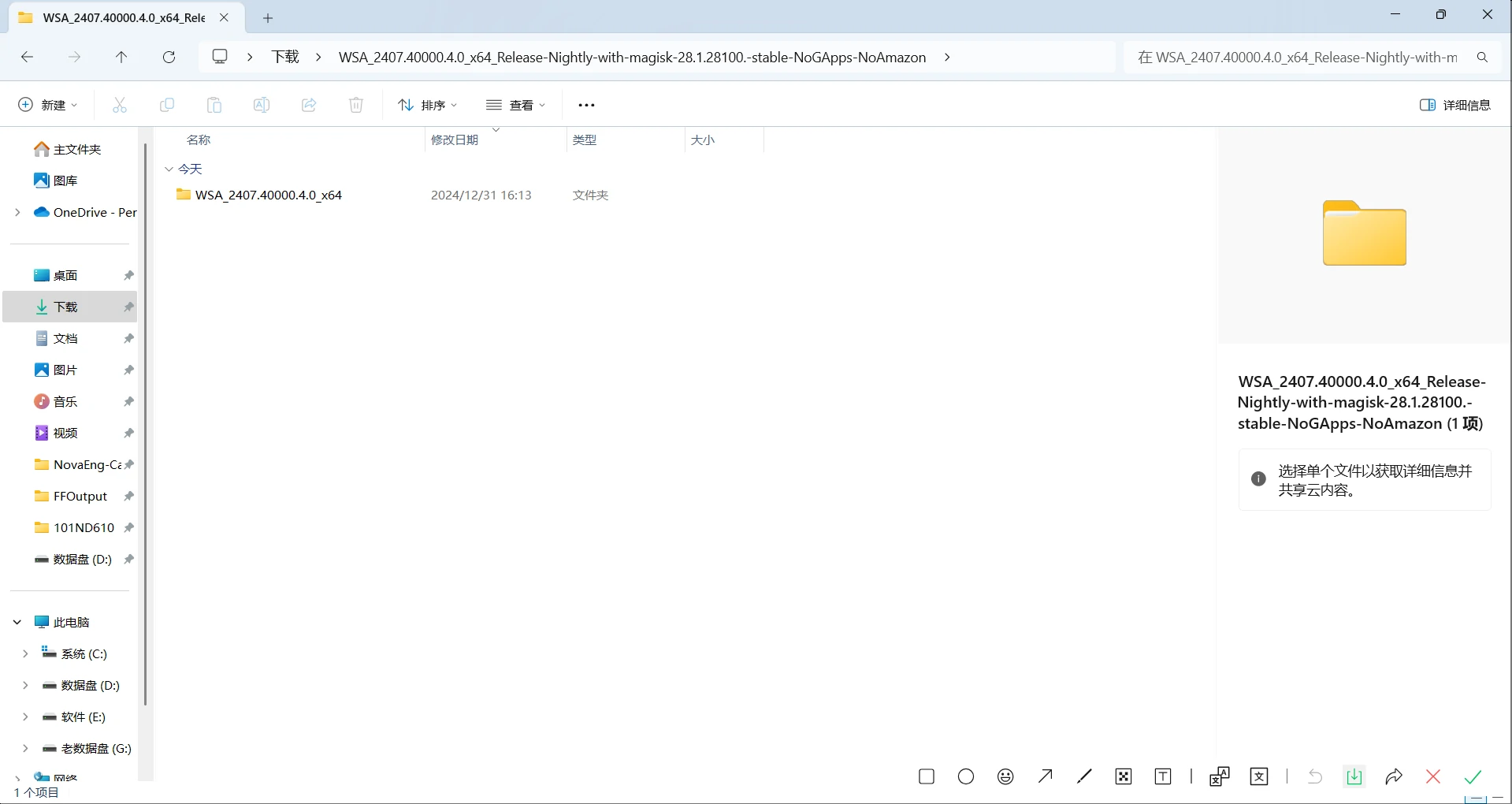Toggle the 详细信息 details pane
The width and height of the screenshot is (1512, 804).
pyautogui.click(x=1454, y=105)
